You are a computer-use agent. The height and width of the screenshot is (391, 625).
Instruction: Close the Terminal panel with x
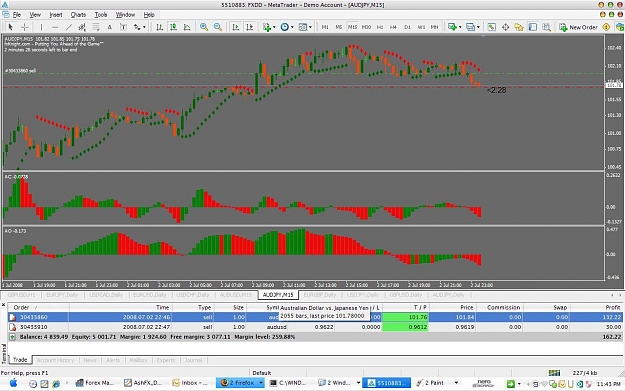[4, 305]
